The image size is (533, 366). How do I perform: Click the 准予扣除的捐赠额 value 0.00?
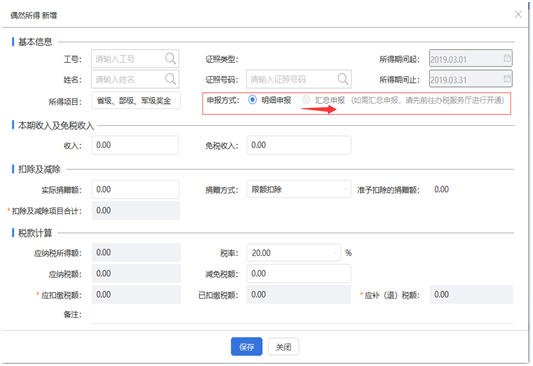pyautogui.click(x=442, y=189)
